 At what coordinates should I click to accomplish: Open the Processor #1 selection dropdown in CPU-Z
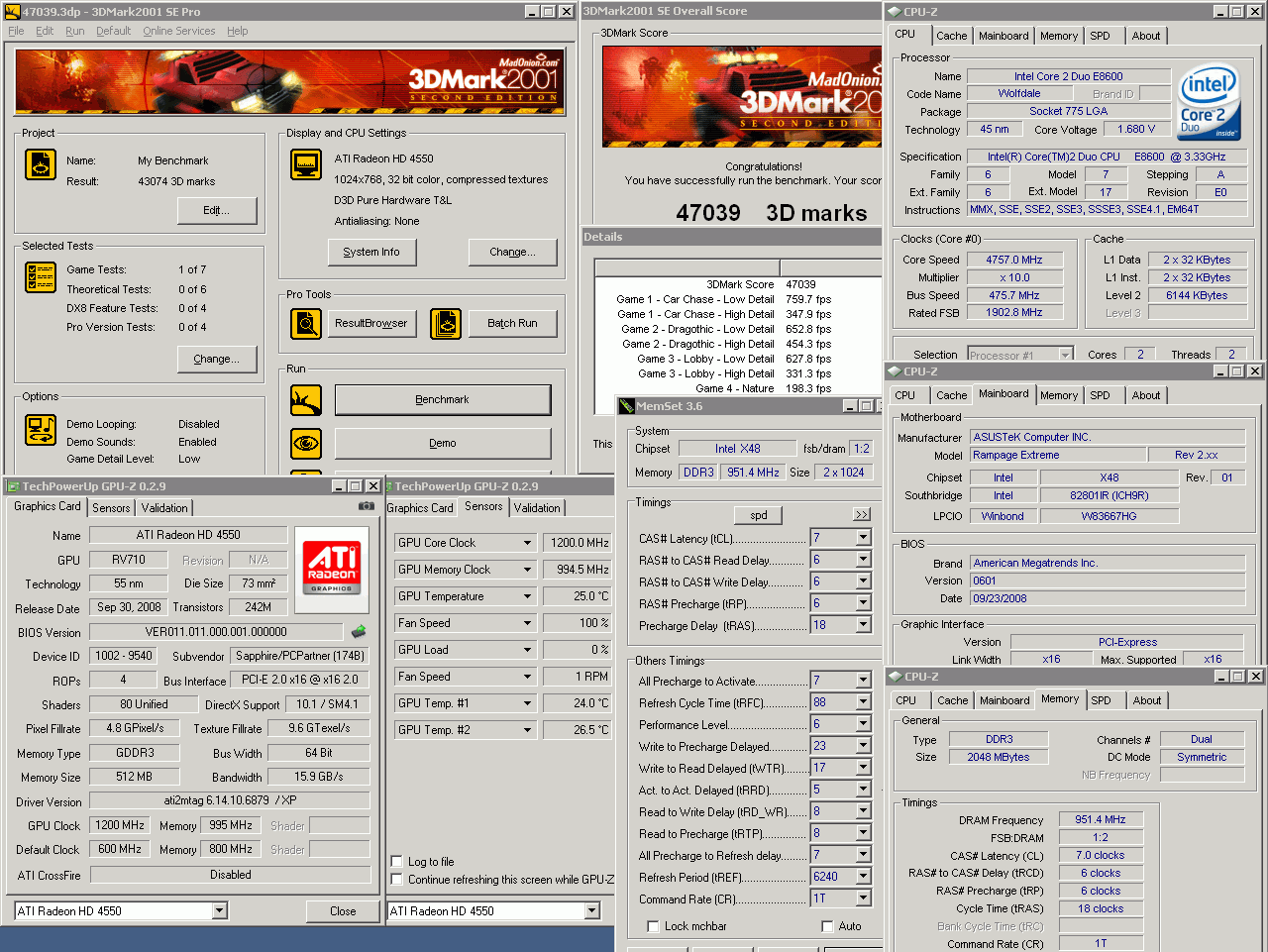point(1065,355)
